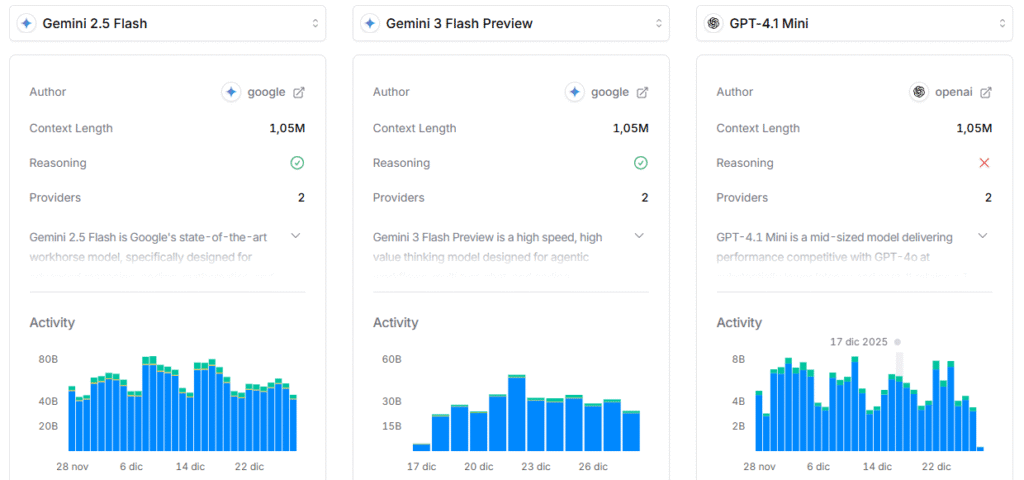Image resolution: width=1024 pixels, height=480 pixels.
Task: Click the openai author name link
Action: pos(953,92)
